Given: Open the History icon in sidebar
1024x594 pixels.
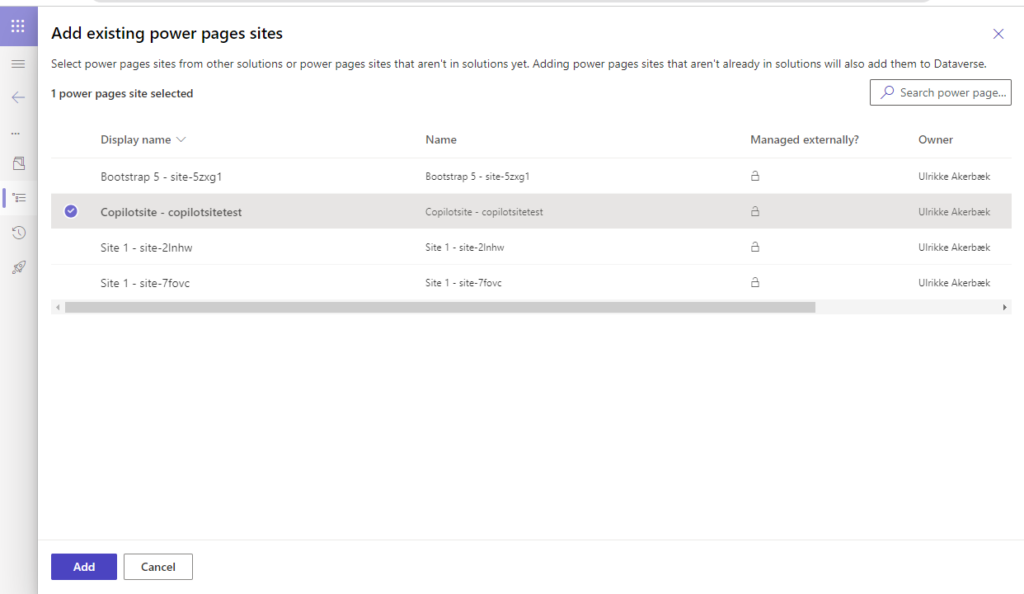Looking at the screenshot, I should (19, 232).
